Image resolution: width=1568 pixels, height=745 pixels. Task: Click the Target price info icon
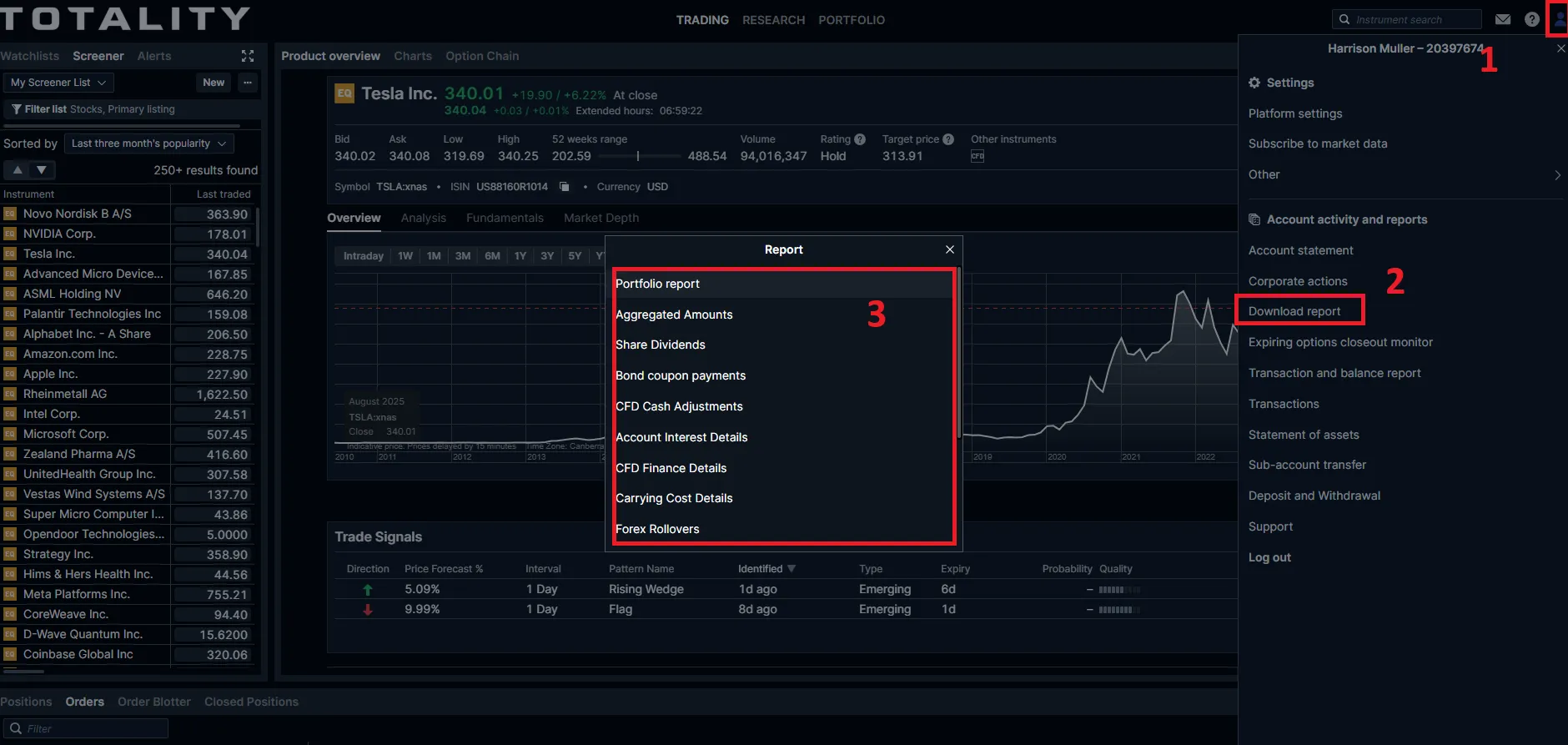948,139
